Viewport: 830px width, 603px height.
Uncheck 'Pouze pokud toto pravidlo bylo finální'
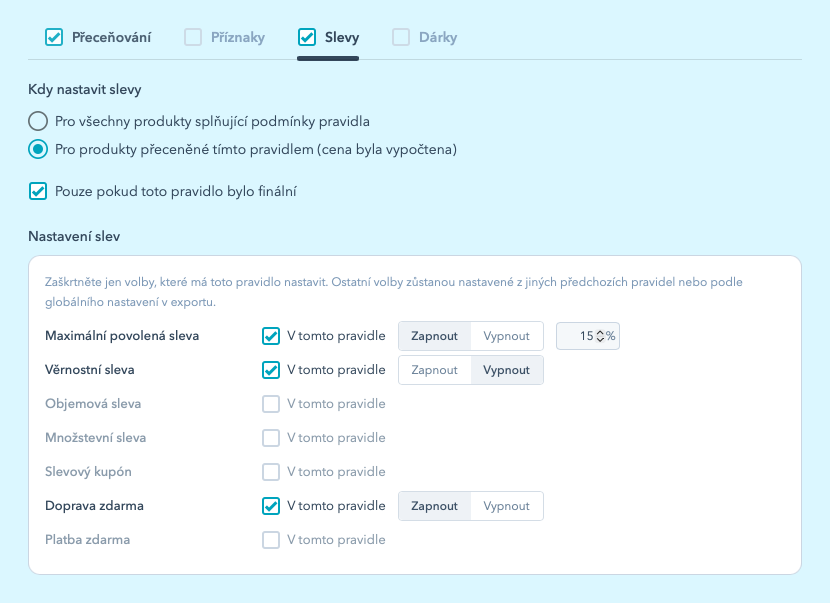click(38, 191)
